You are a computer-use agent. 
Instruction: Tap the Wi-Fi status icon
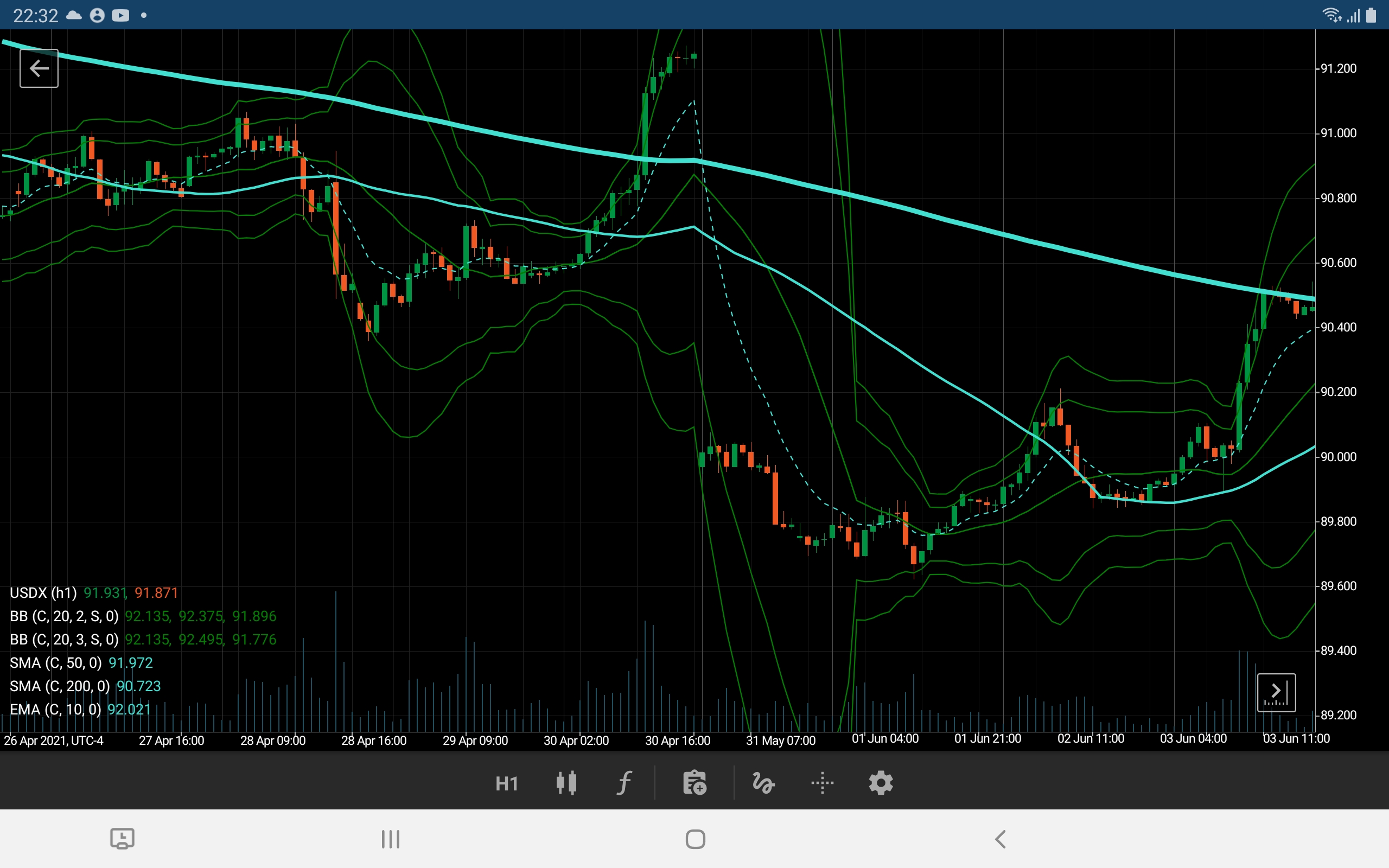tap(1331, 15)
